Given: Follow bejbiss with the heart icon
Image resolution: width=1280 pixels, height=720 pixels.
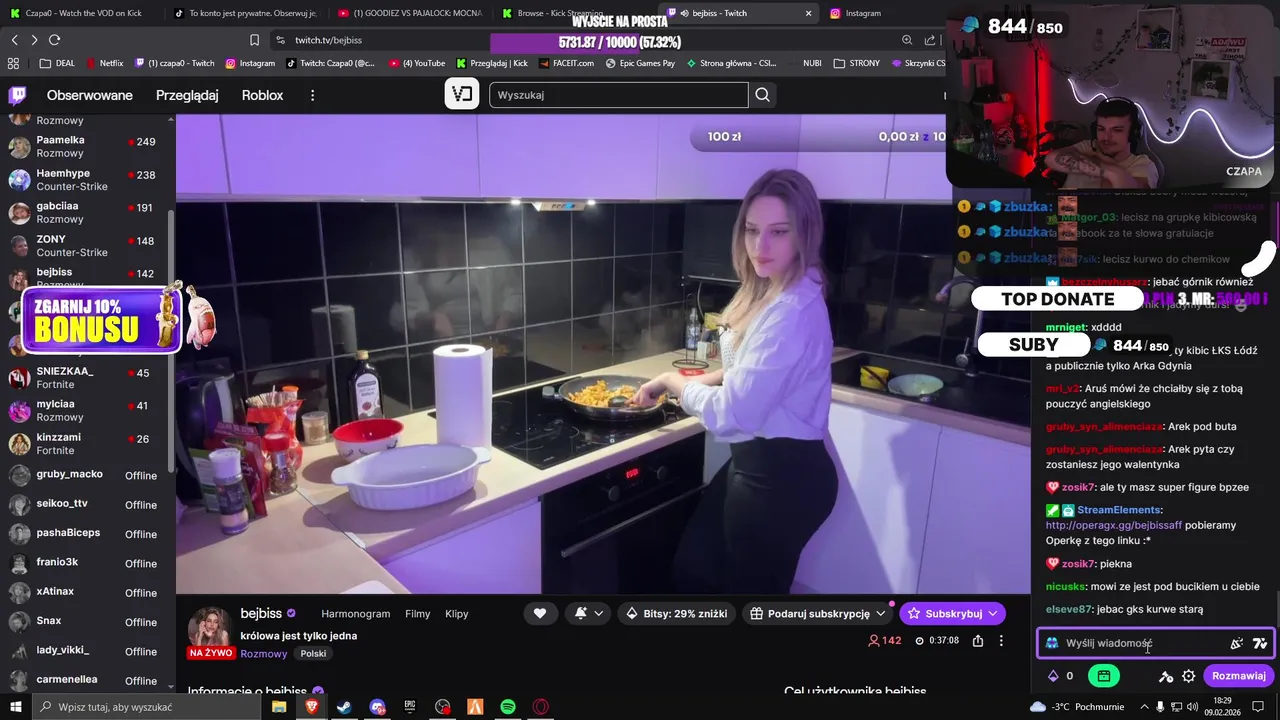Looking at the screenshot, I should tap(540, 613).
